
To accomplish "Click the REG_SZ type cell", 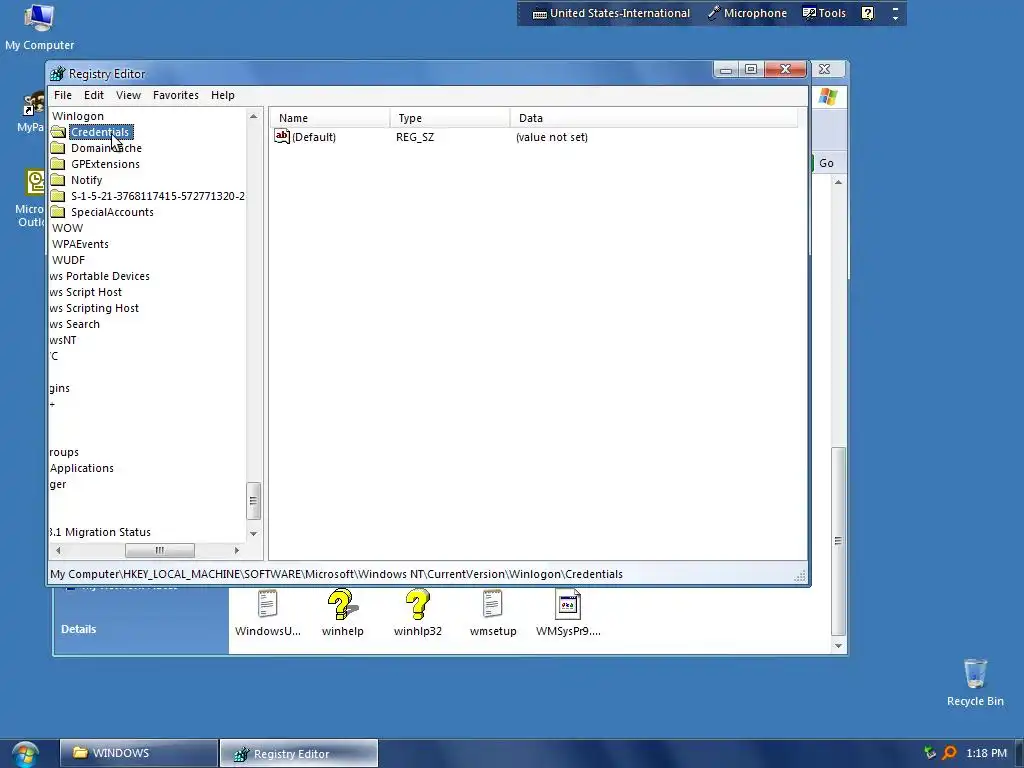I will [x=415, y=137].
